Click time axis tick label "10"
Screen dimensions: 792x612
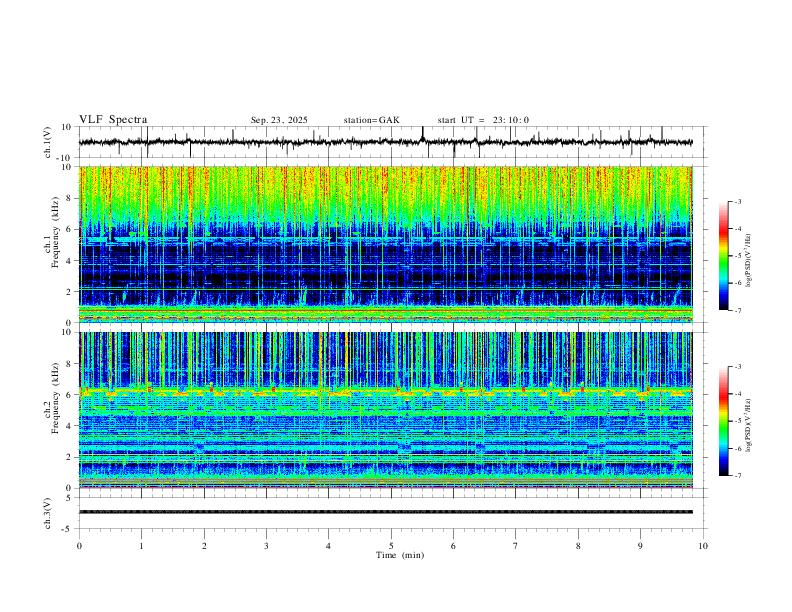pyautogui.click(x=703, y=546)
